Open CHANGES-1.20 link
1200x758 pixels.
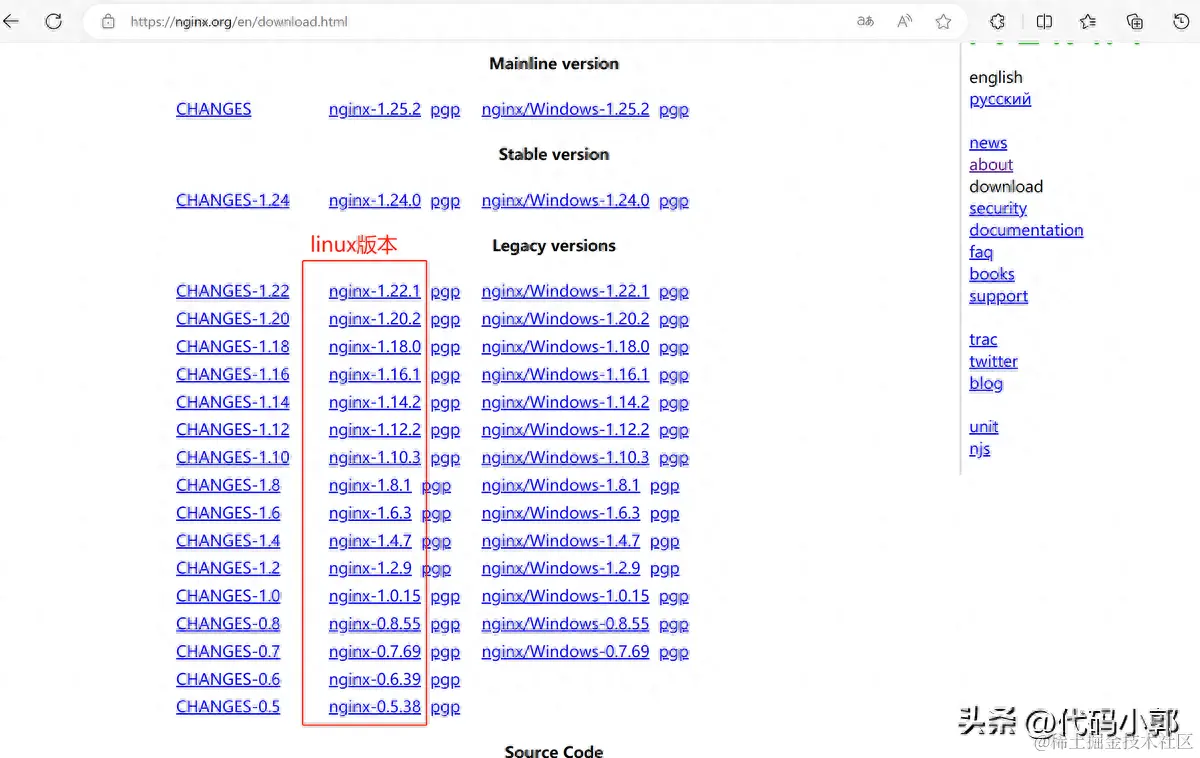tap(233, 319)
